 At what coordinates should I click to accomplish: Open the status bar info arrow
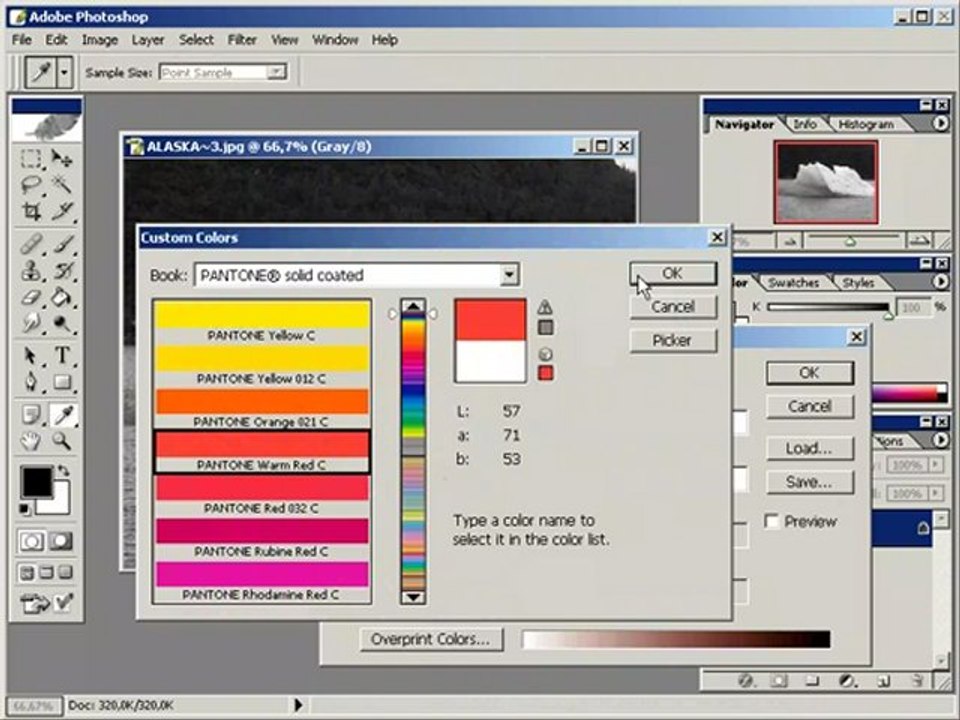[x=298, y=705]
